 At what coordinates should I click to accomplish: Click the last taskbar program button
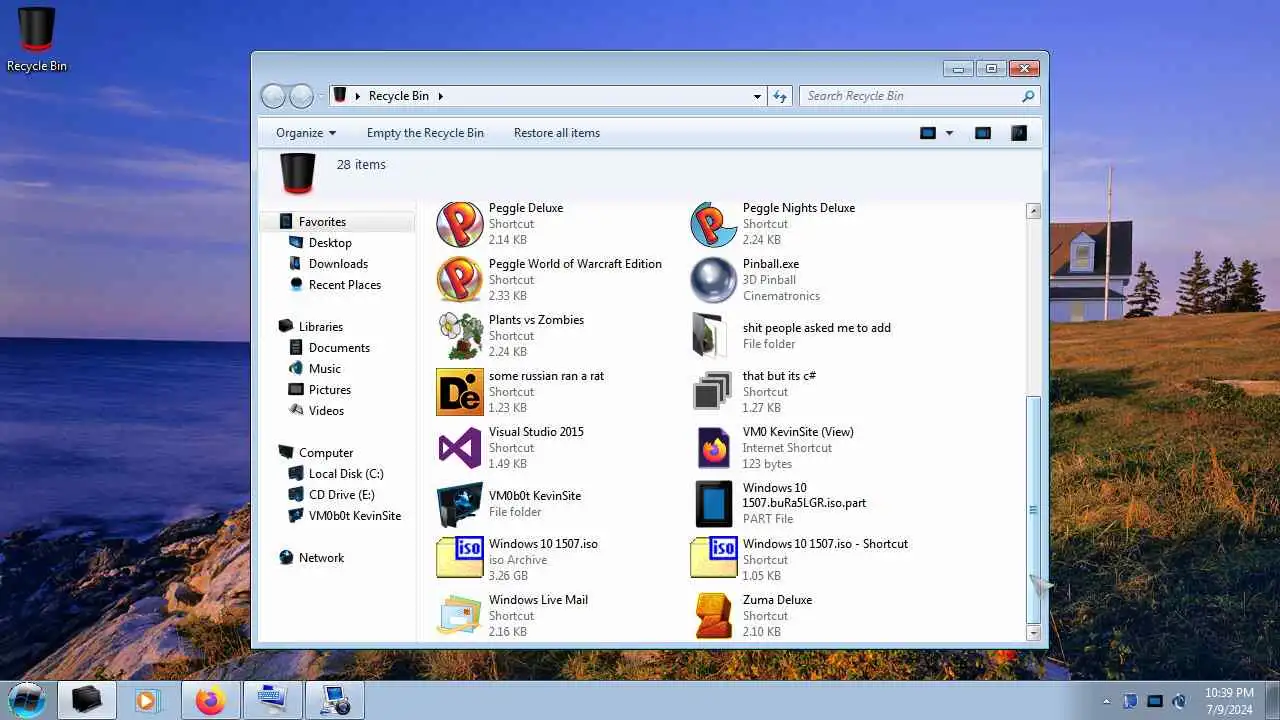pyautogui.click(x=335, y=701)
